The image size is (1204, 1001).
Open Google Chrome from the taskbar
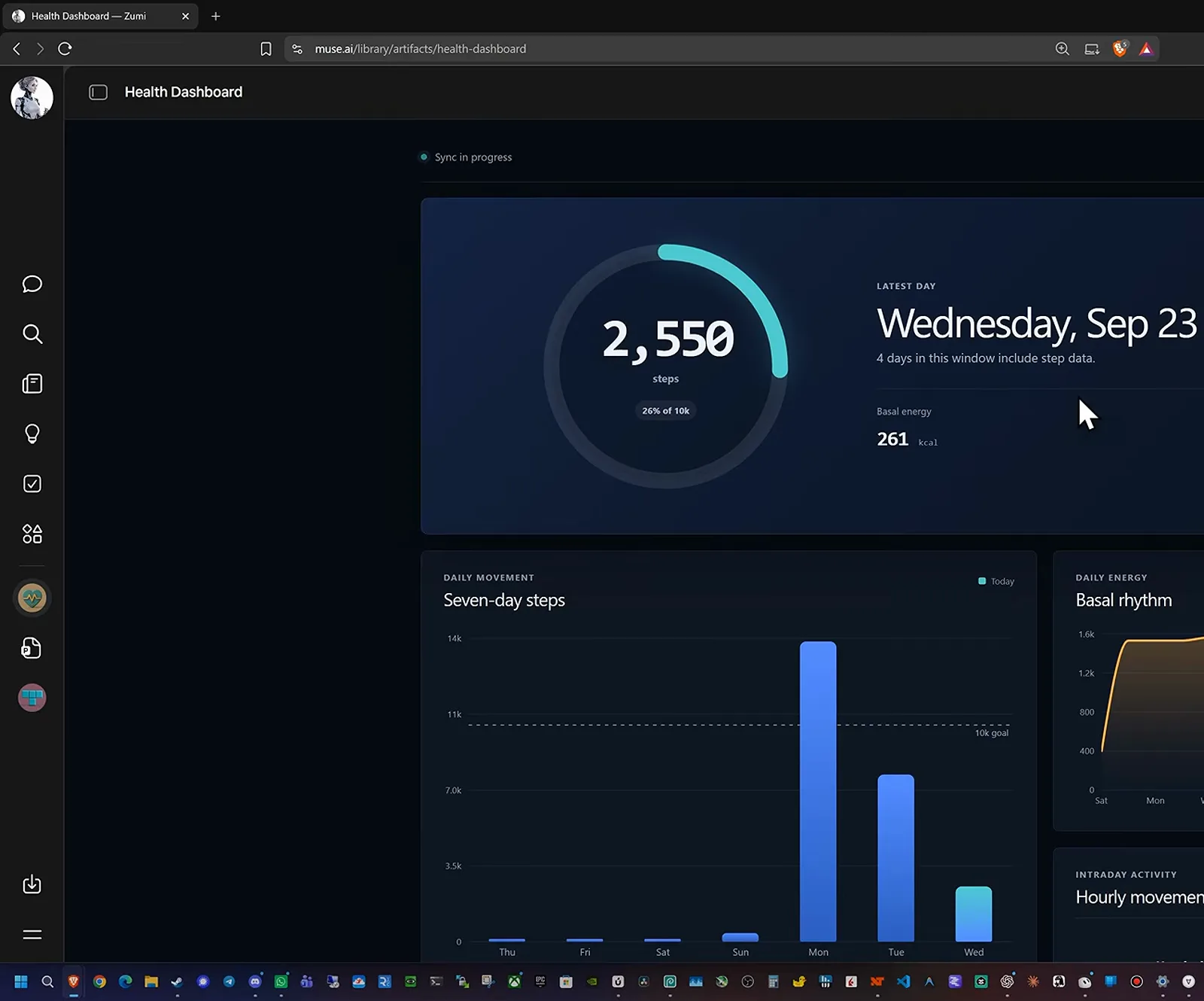[99, 981]
